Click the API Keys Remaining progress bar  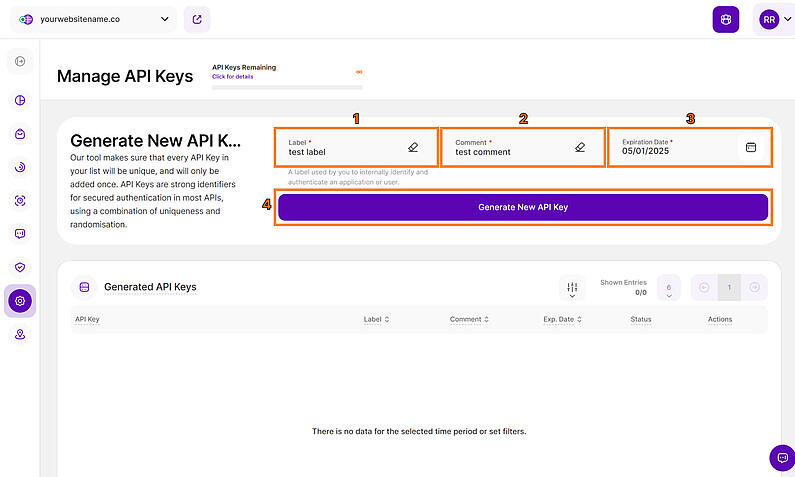(287, 87)
